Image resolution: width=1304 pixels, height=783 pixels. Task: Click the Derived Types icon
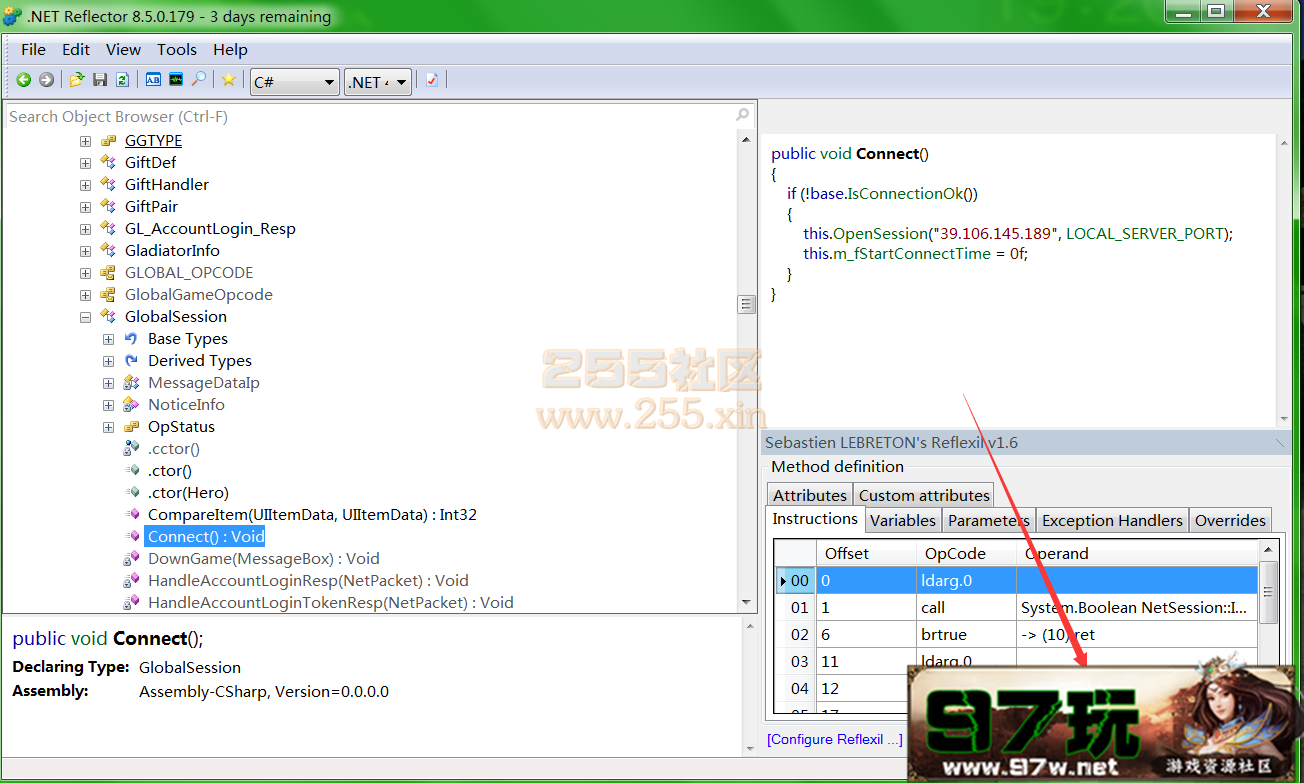(x=131, y=360)
